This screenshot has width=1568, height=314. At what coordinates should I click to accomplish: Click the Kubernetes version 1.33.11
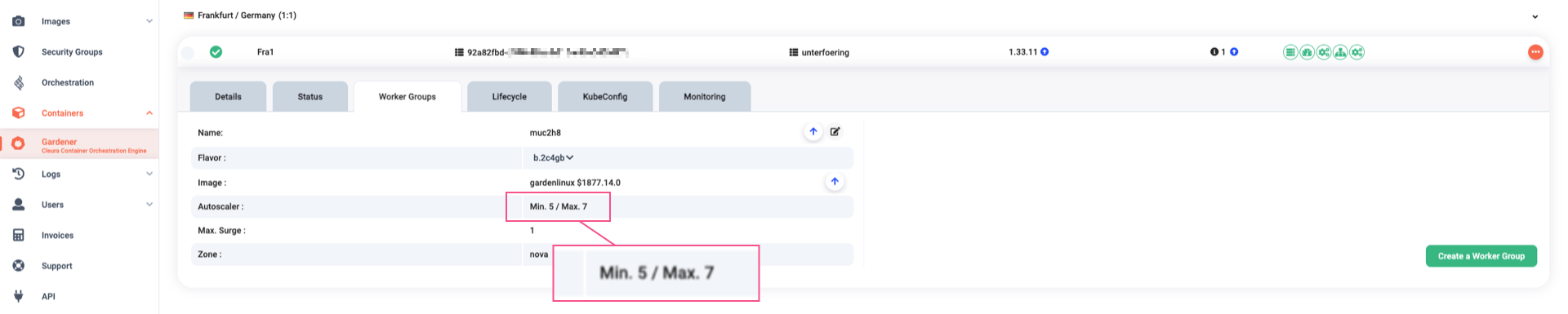[x=1022, y=51]
